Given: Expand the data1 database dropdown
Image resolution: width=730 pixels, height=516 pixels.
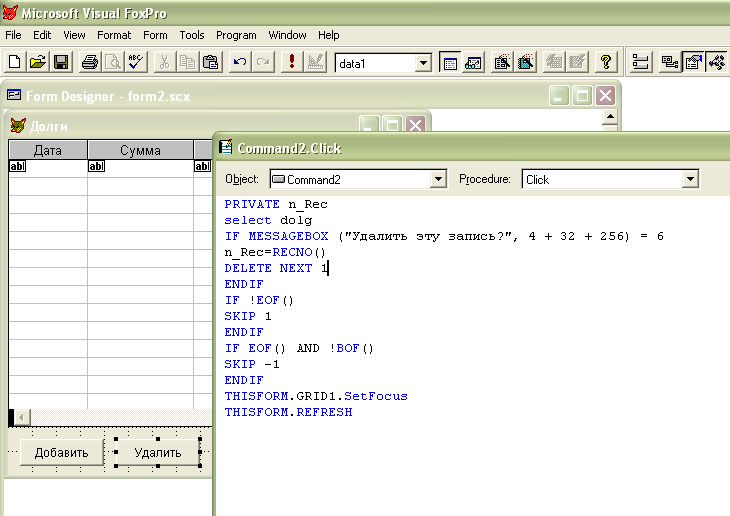Looking at the screenshot, I should point(423,63).
